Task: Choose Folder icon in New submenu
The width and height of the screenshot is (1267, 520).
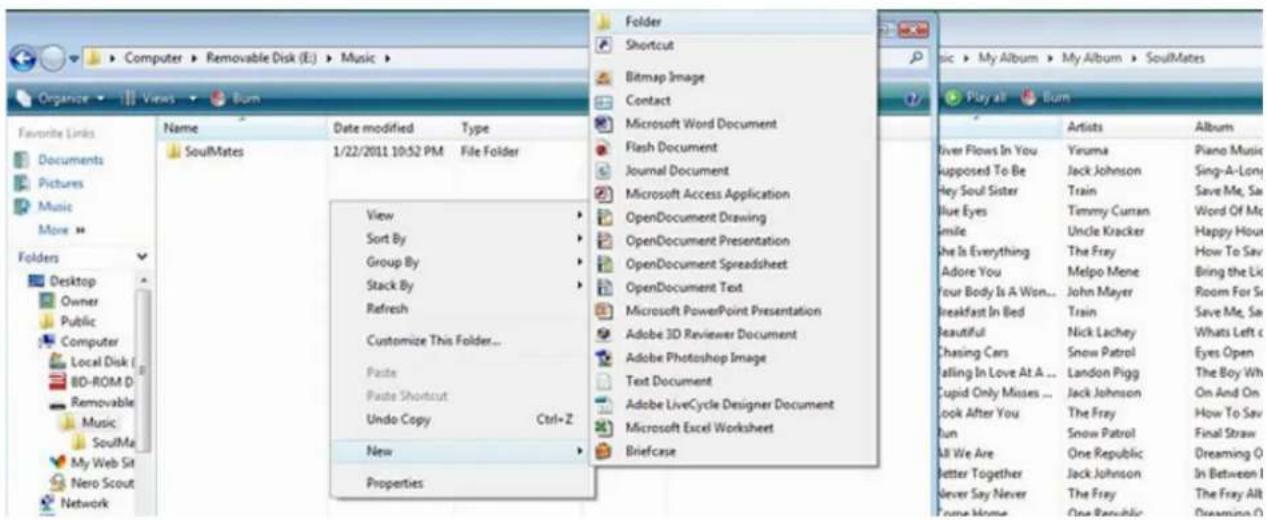Action: click(603, 21)
